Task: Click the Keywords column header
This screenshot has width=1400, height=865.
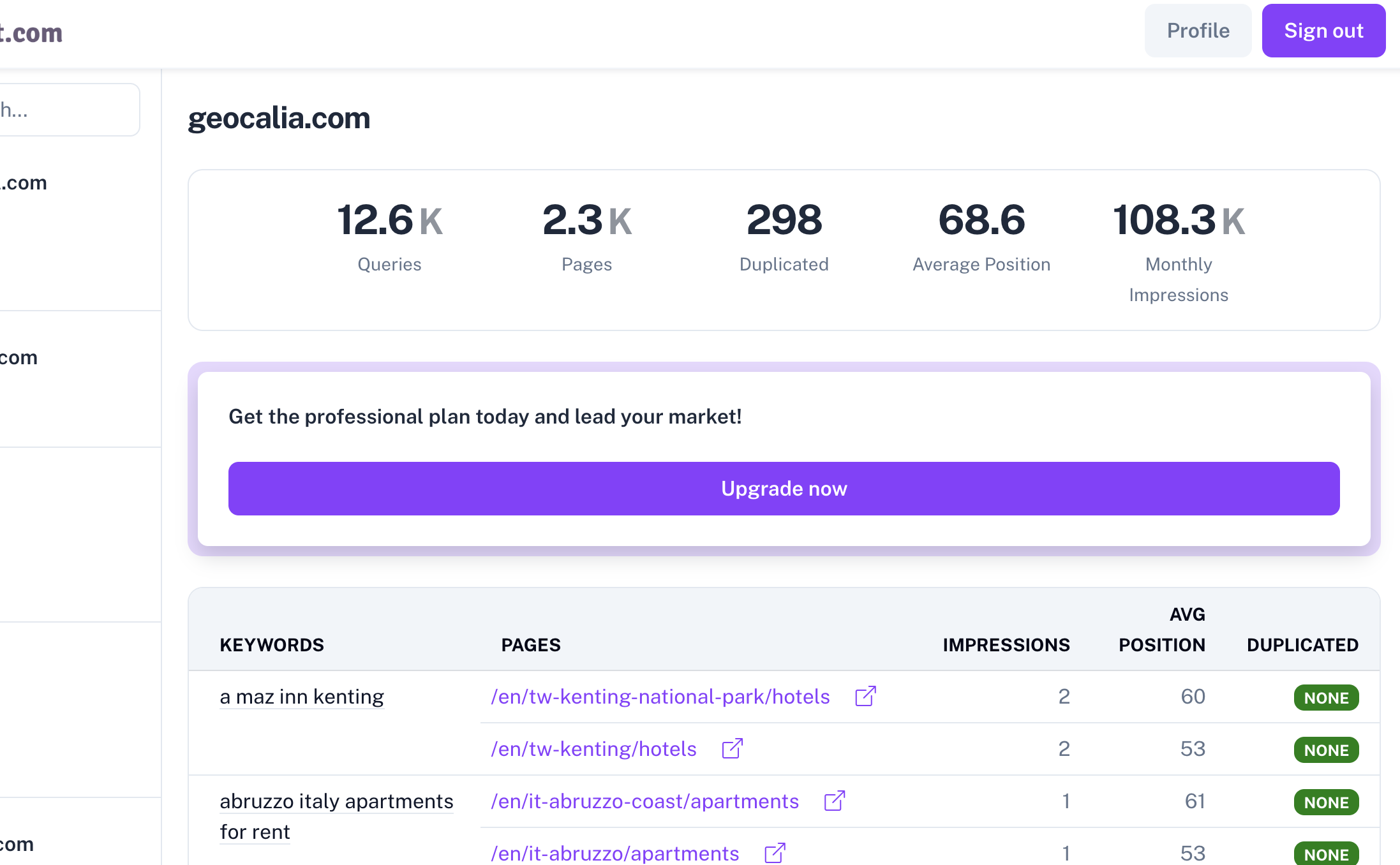Action: [x=272, y=645]
